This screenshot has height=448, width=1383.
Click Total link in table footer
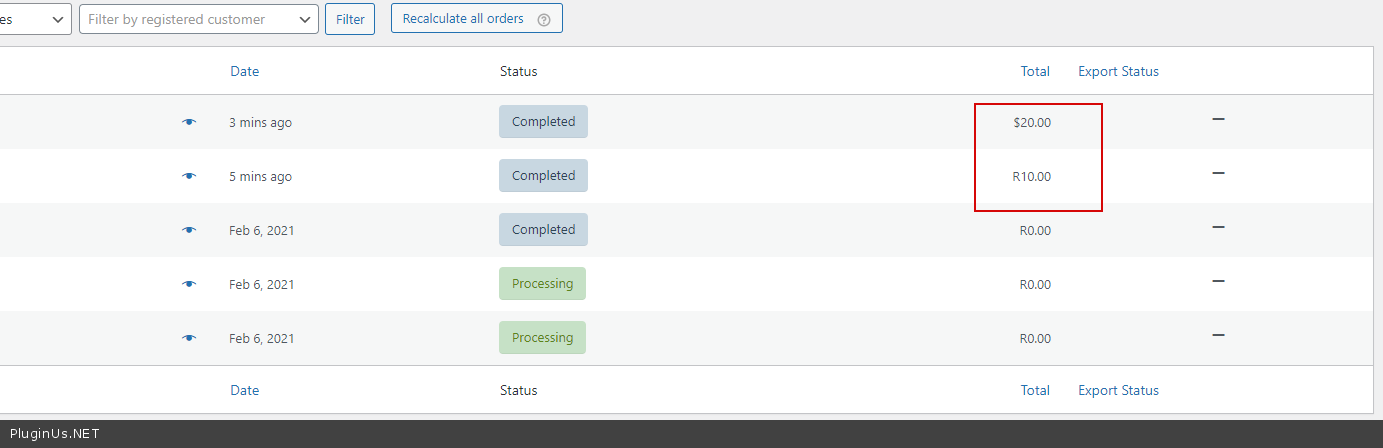coord(1035,390)
